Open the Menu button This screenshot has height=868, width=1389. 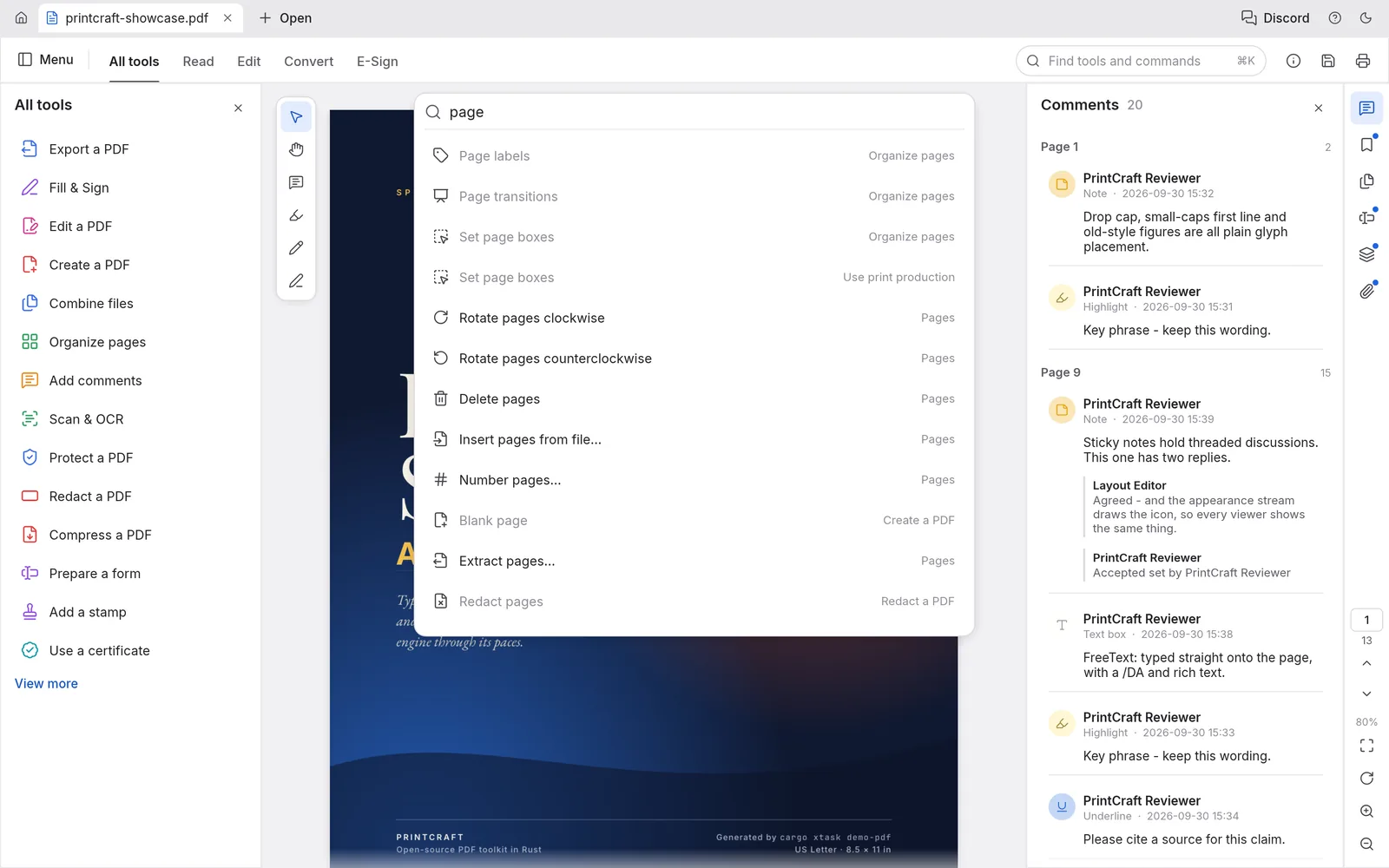coord(46,60)
